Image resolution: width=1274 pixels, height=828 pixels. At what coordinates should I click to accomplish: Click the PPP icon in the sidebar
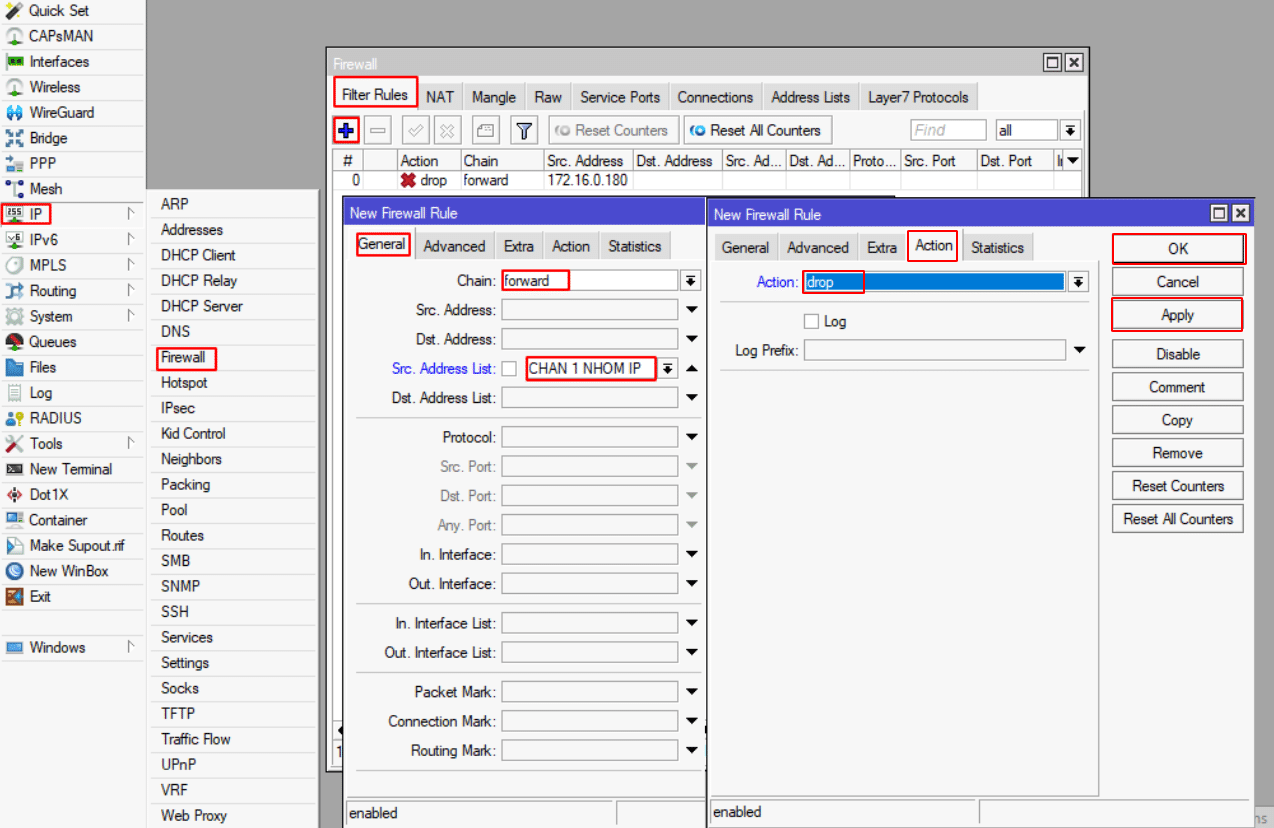pyautogui.click(x=14, y=163)
